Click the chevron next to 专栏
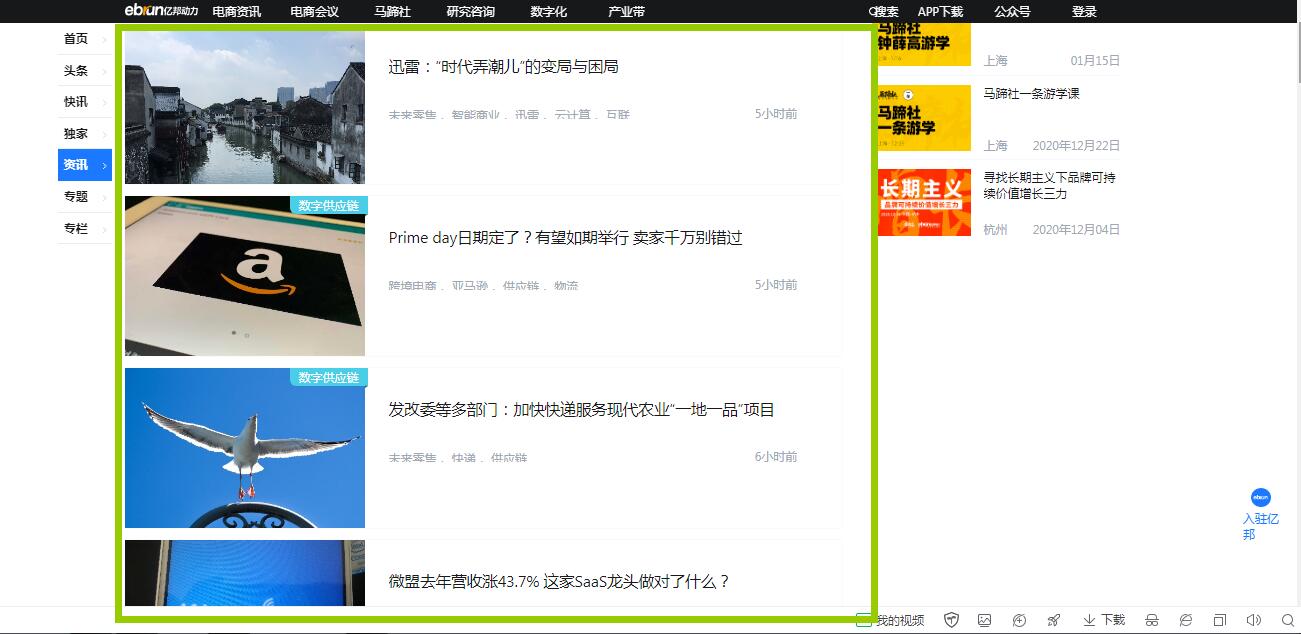Viewport: 1301px width, 634px height. tap(104, 230)
